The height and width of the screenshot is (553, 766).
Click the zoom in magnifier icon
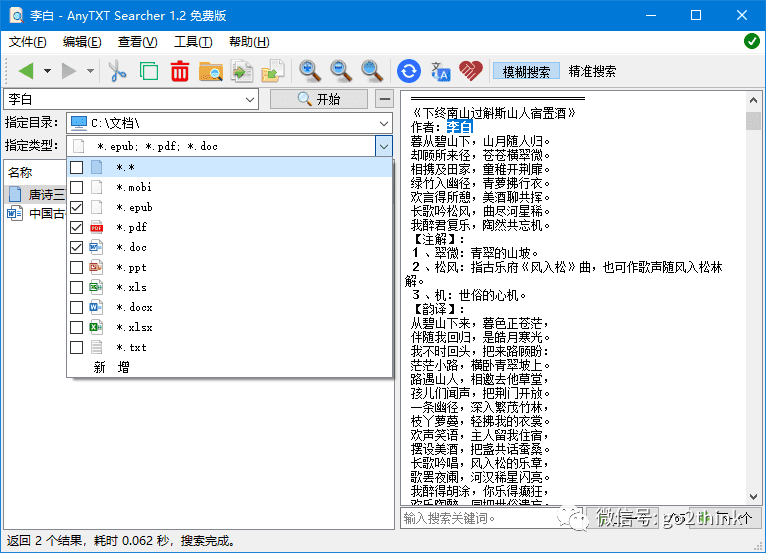click(310, 71)
